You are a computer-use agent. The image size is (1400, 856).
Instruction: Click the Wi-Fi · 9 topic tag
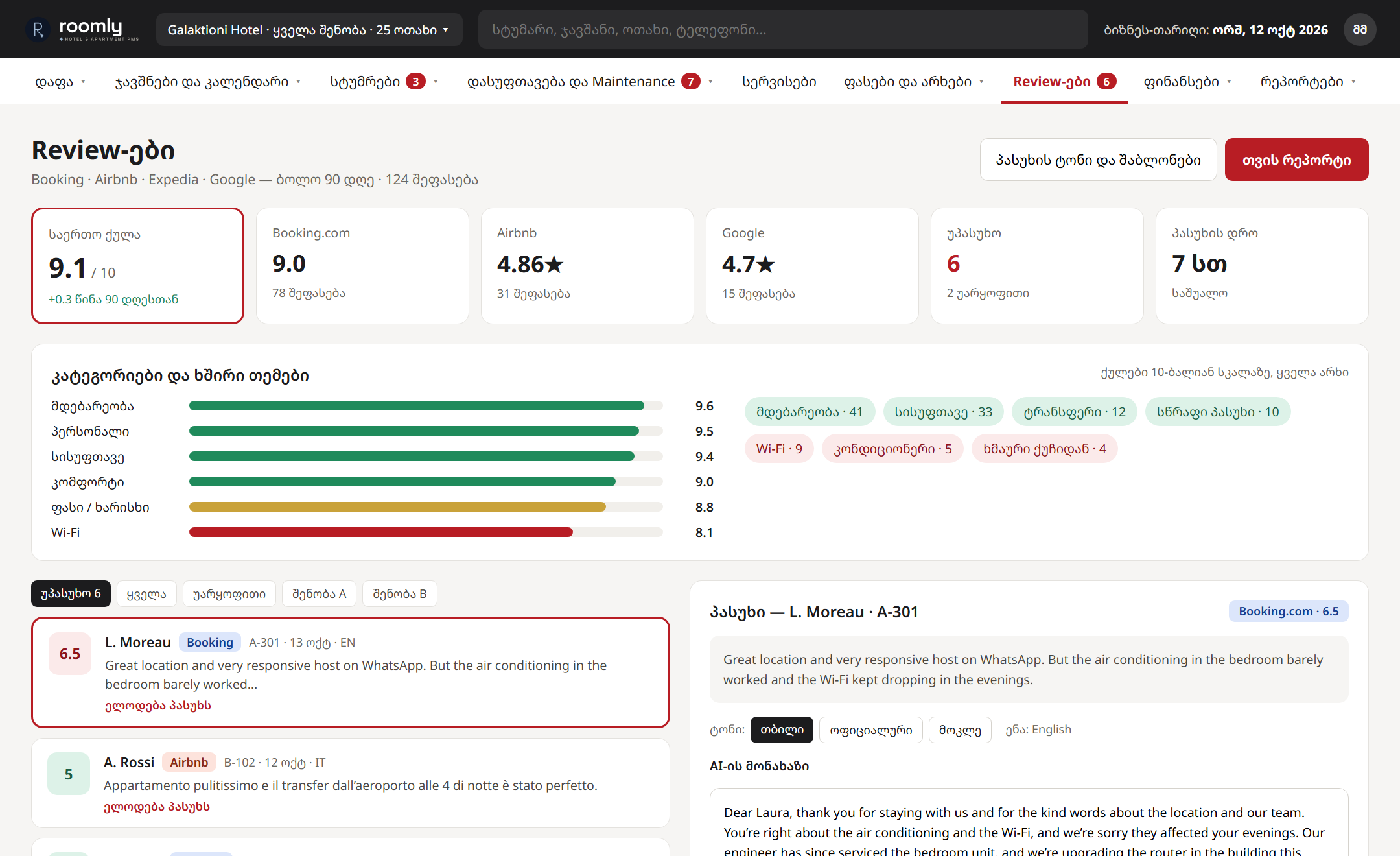779,449
